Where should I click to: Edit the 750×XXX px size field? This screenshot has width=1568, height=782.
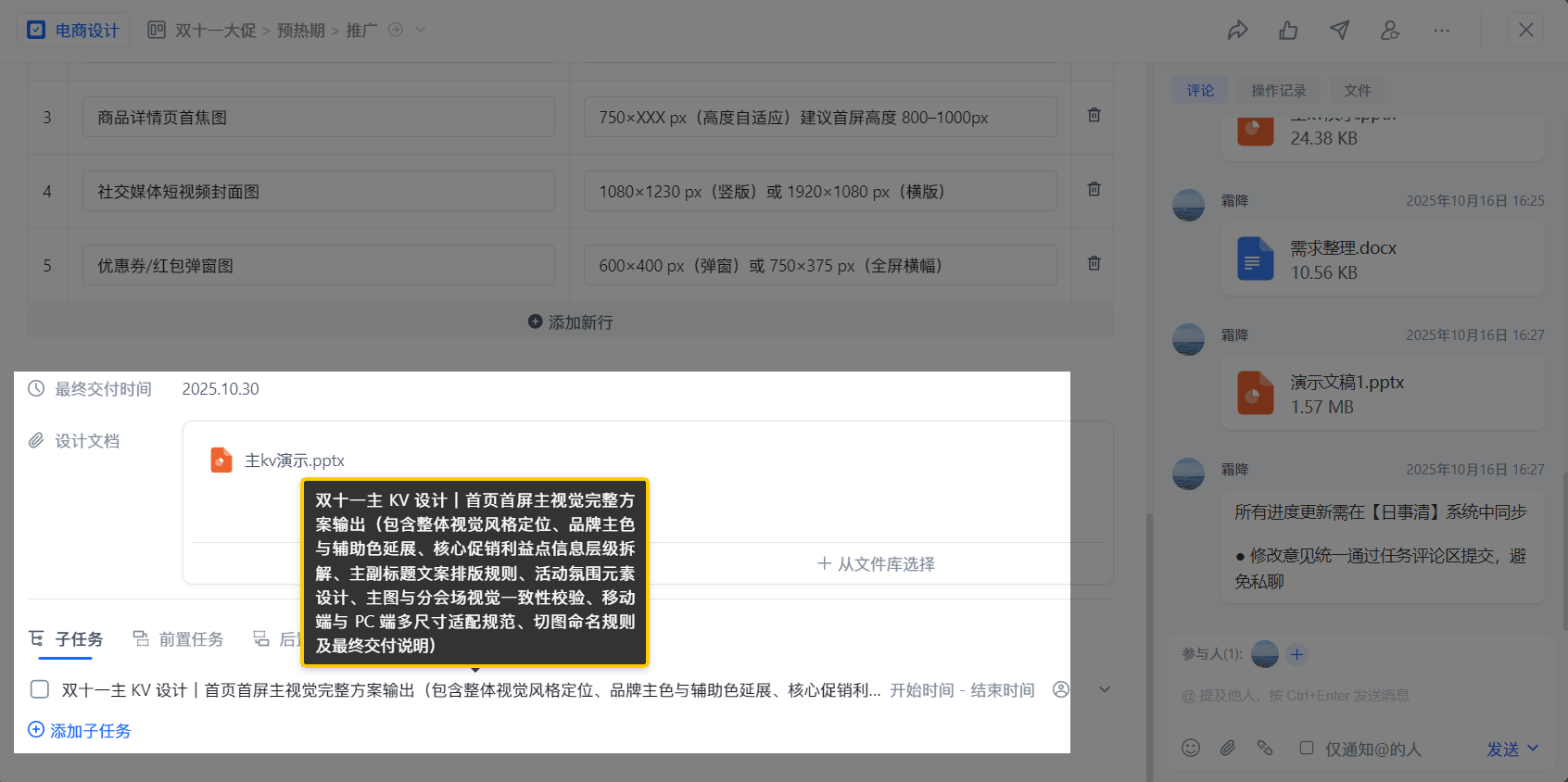[820, 117]
